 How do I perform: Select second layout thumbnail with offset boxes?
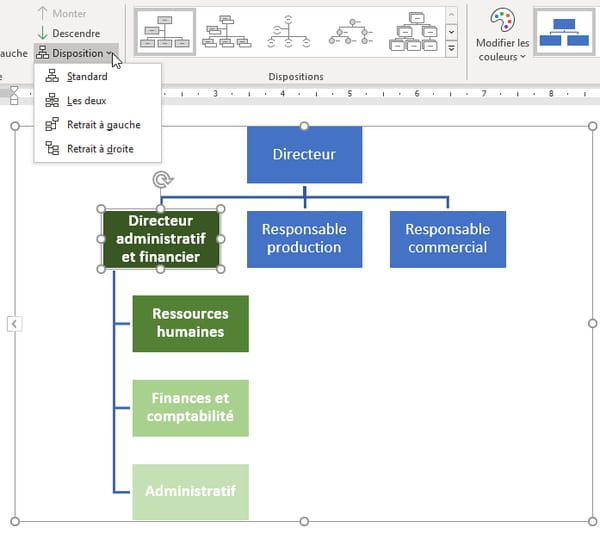click(227, 32)
